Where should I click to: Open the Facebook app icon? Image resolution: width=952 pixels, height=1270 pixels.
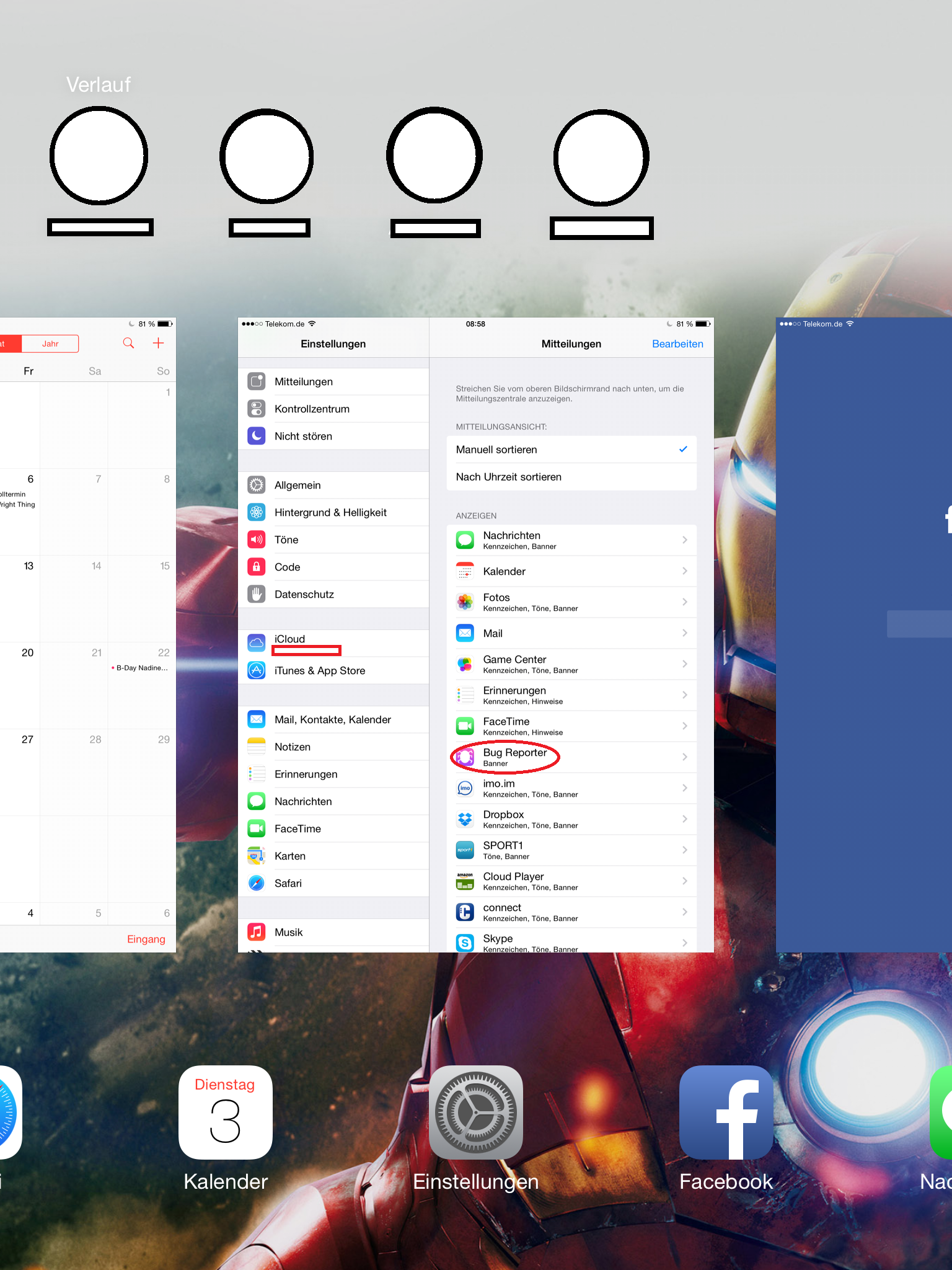click(726, 1112)
